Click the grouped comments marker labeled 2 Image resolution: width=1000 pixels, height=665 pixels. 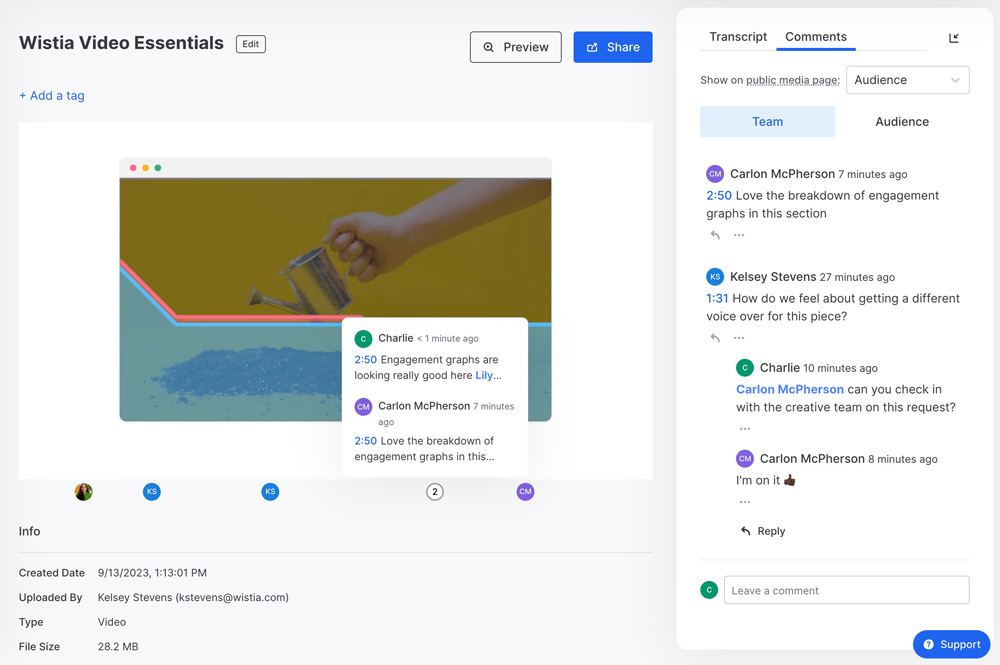[435, 492]
